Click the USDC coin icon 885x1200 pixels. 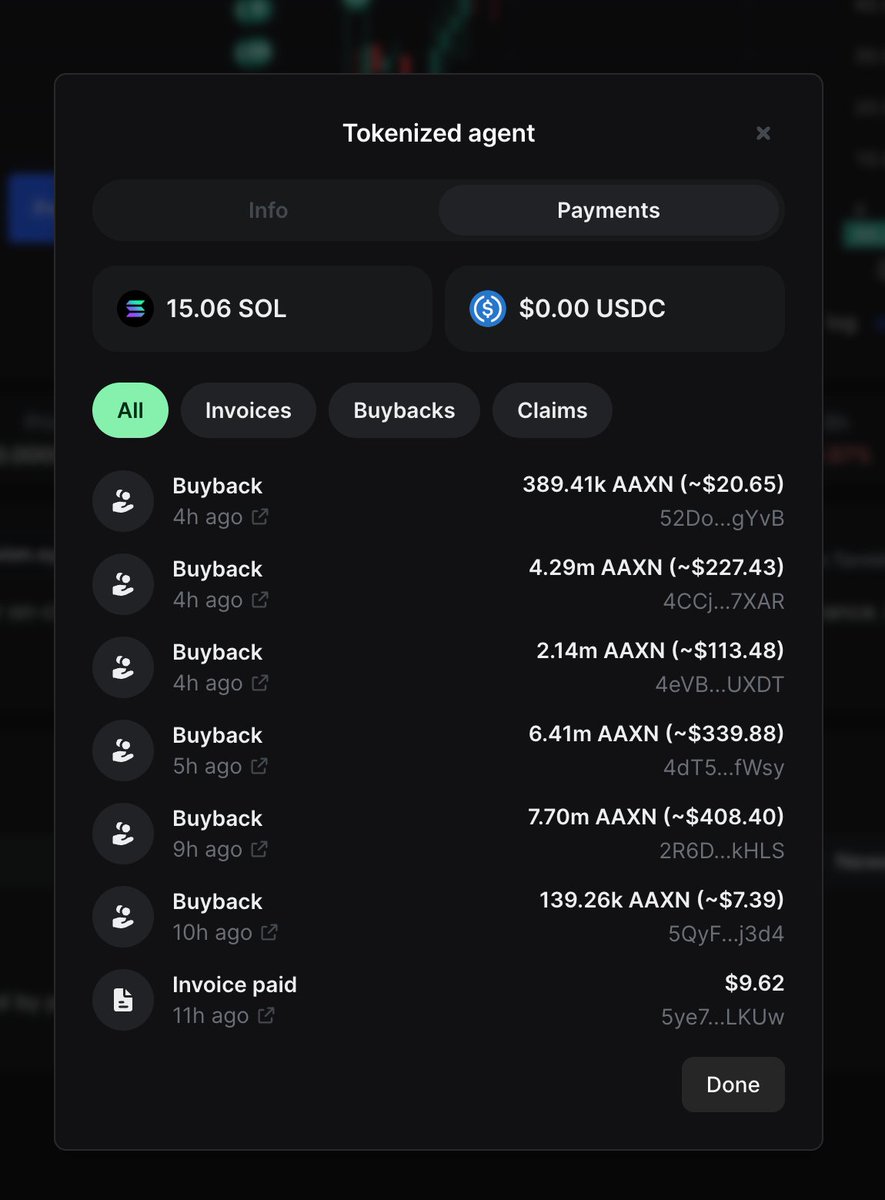click(x=488, y=309)
